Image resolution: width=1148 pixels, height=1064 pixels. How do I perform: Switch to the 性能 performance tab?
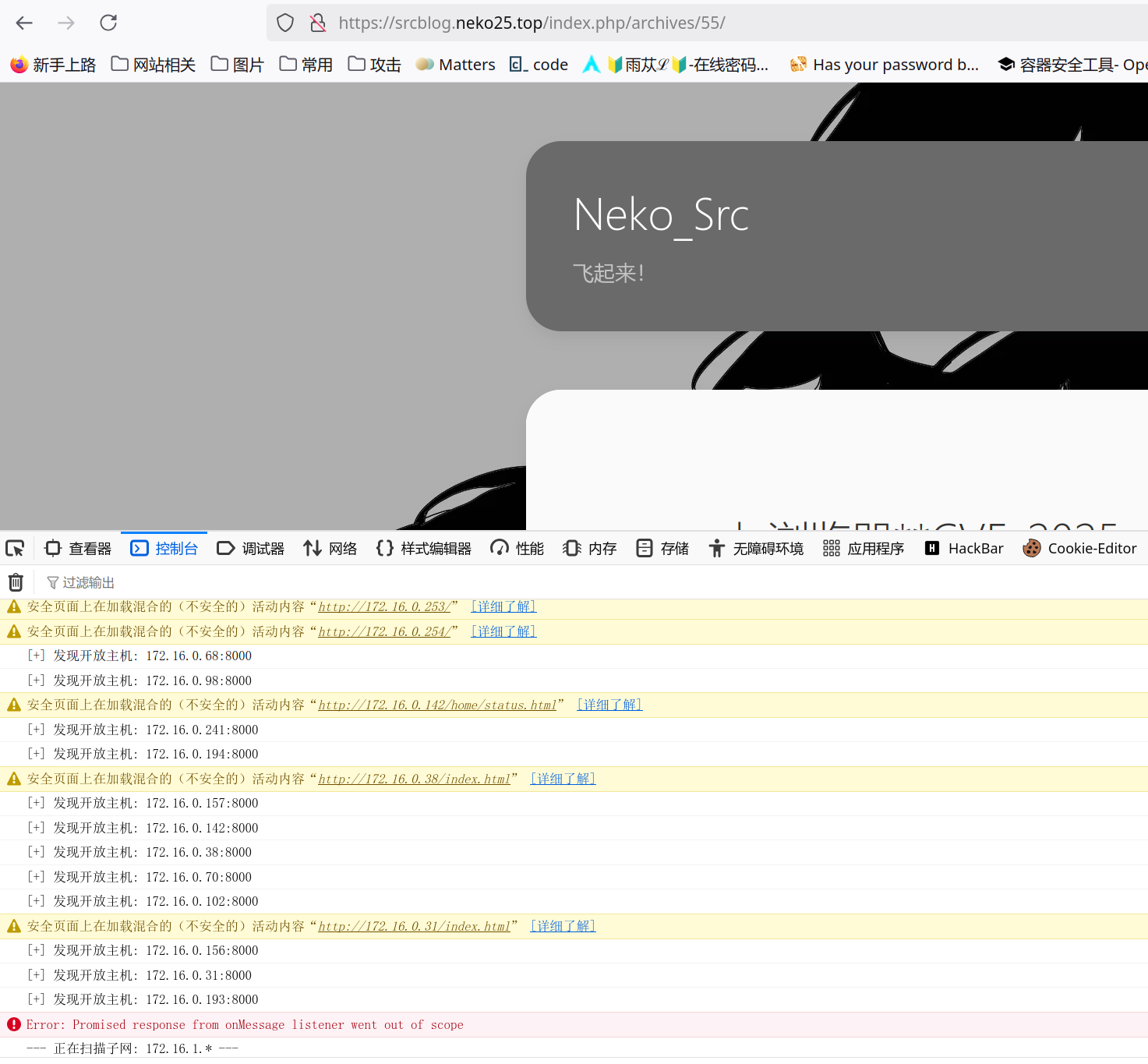517,549
